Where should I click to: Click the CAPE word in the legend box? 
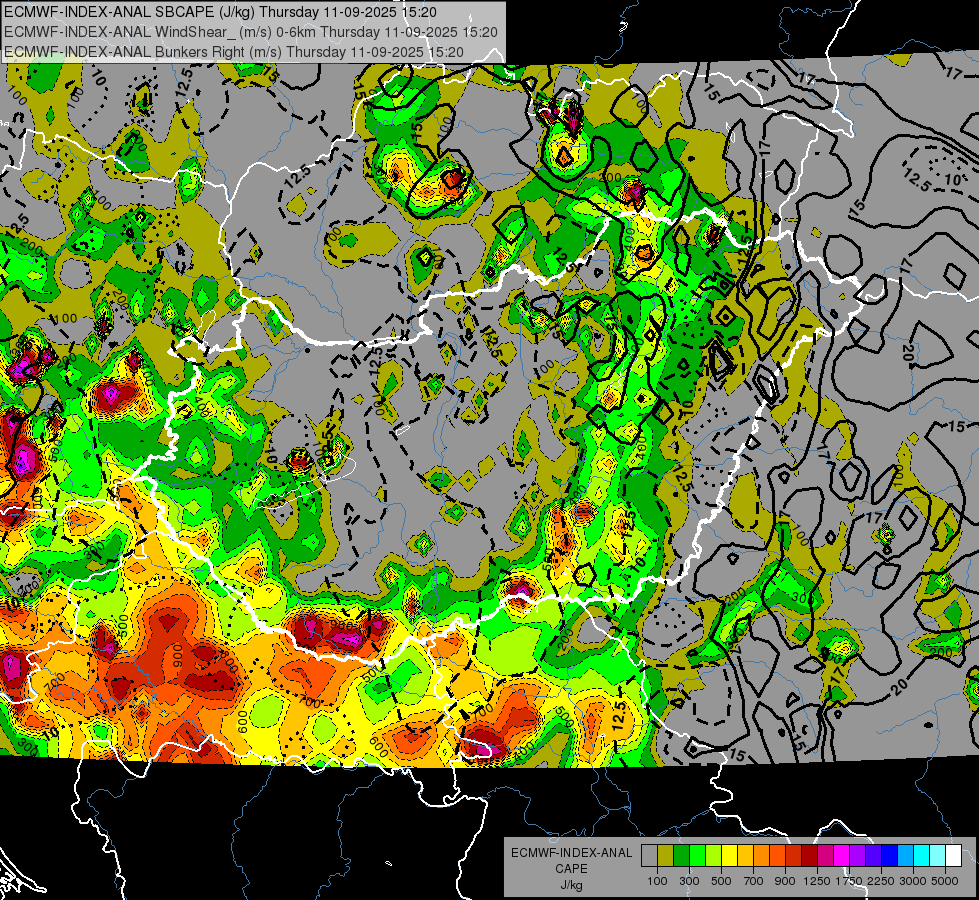click(x=571, y=868)
